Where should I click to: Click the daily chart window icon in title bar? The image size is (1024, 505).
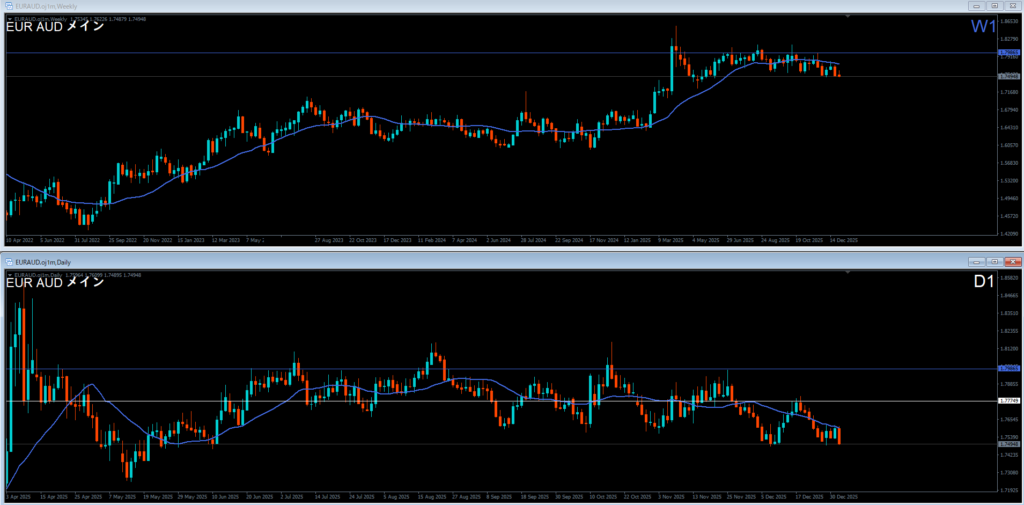(8, 261)
